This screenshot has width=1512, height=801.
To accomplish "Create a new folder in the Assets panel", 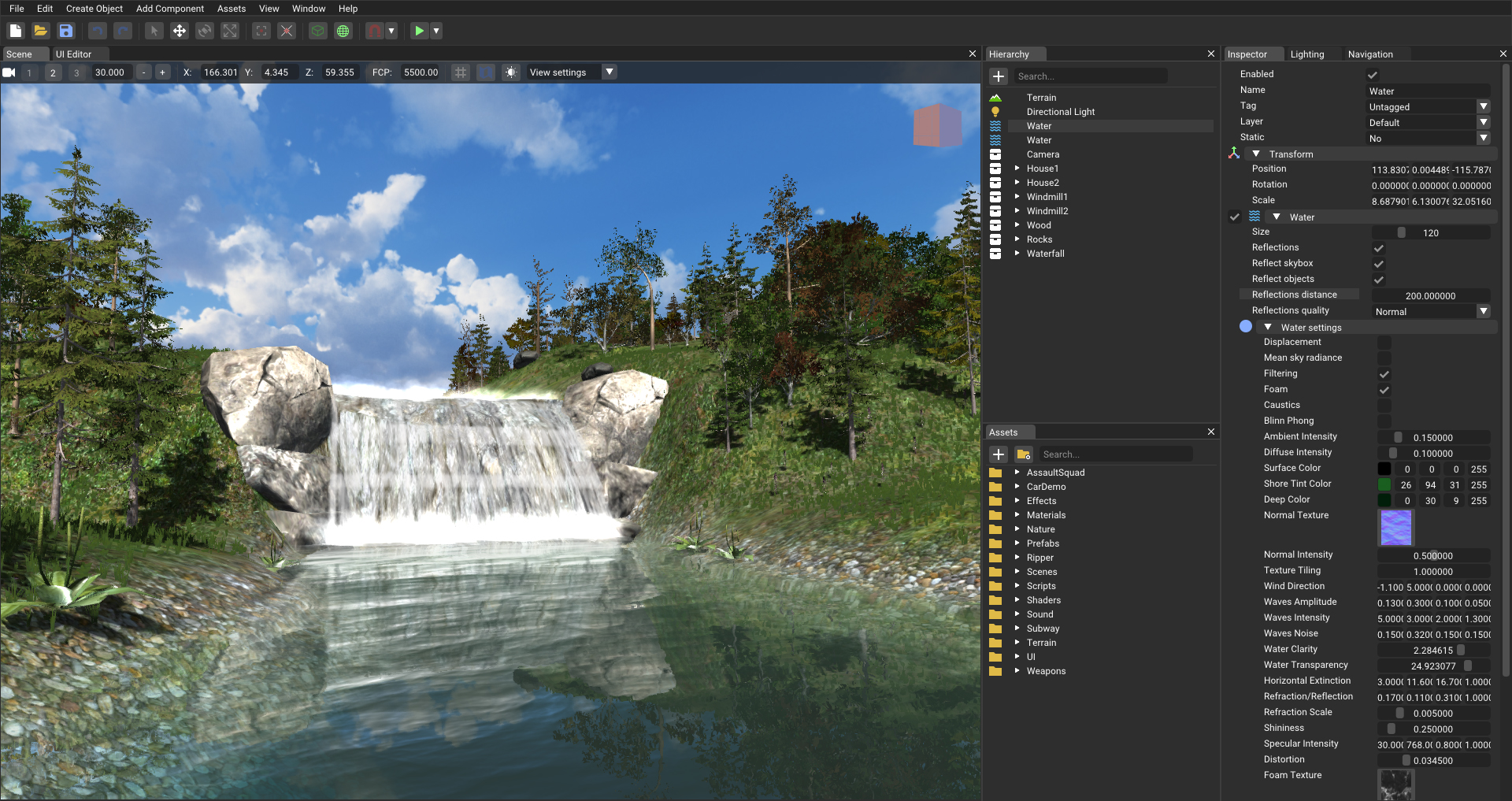I will click(1024, 454).
